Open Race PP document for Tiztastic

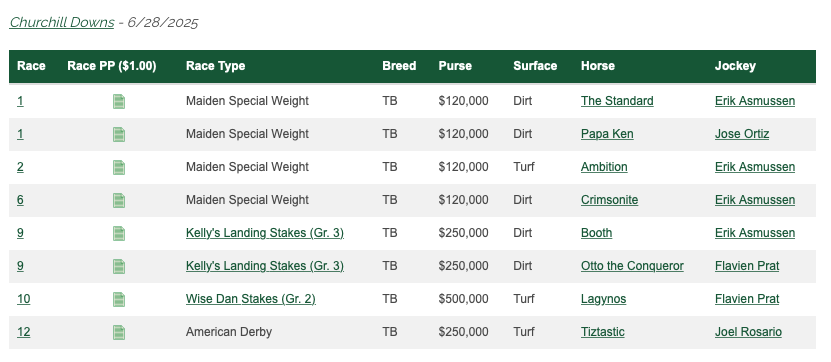[119, 332]
